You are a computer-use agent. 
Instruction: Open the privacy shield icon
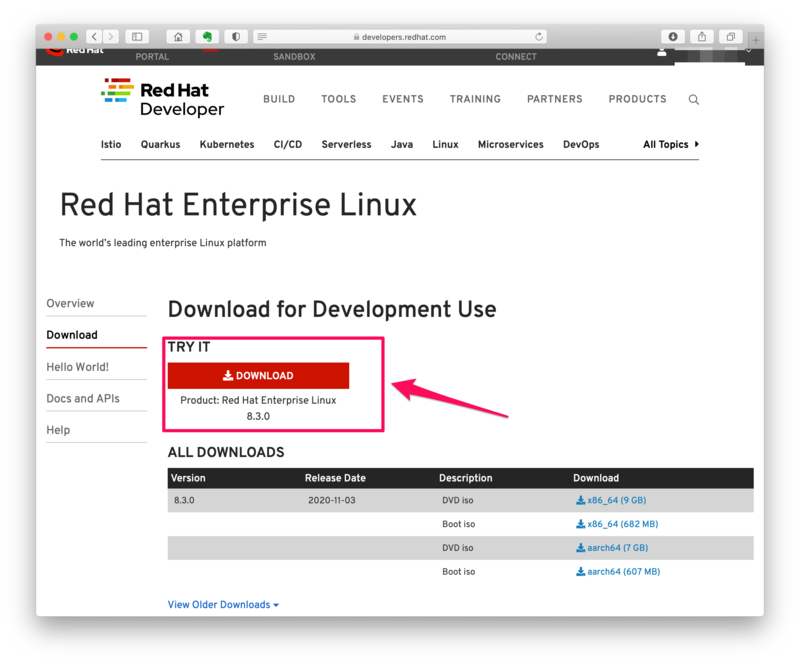click(236, 36)
